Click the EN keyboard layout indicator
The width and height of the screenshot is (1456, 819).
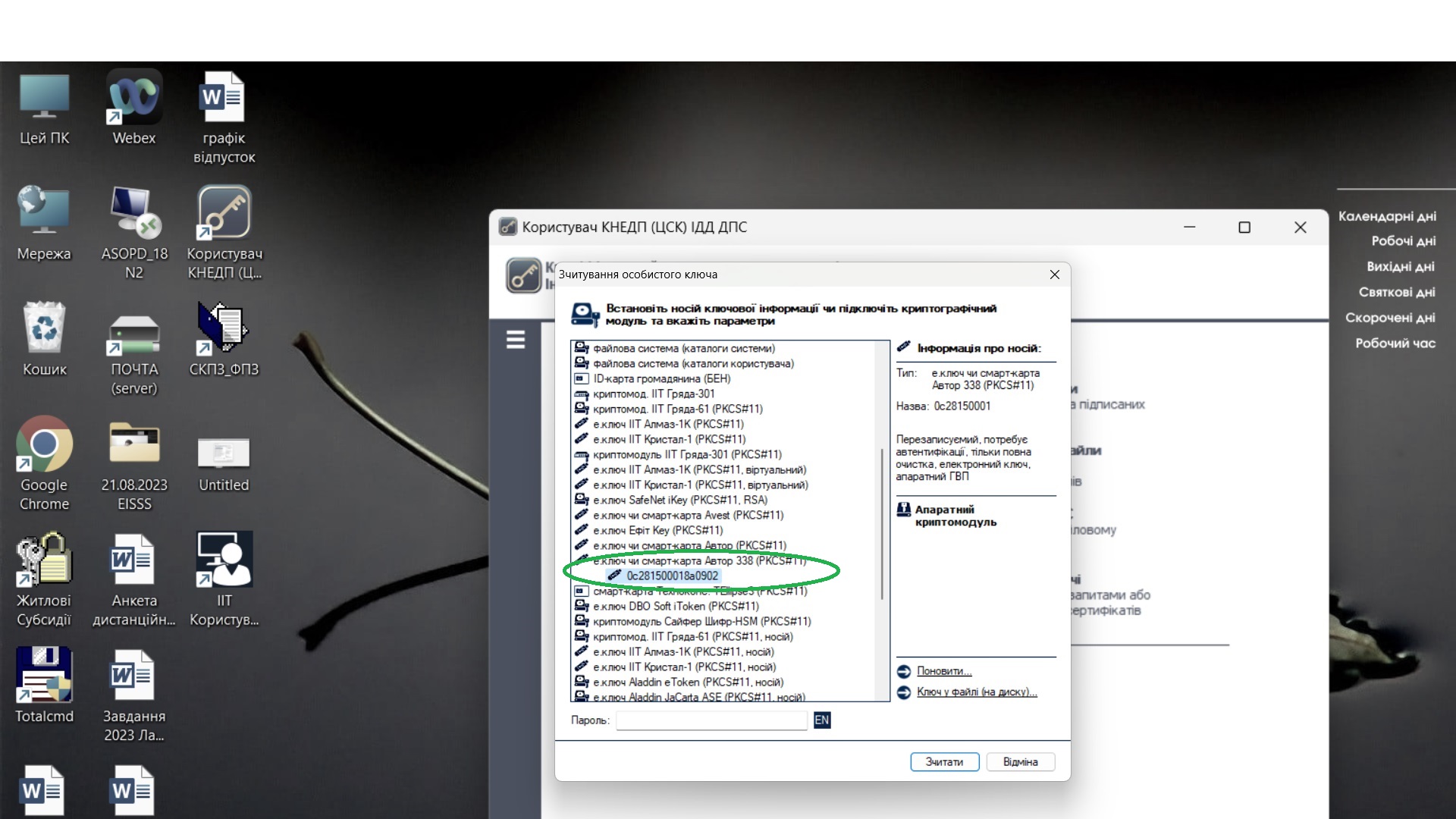[821, 720]
